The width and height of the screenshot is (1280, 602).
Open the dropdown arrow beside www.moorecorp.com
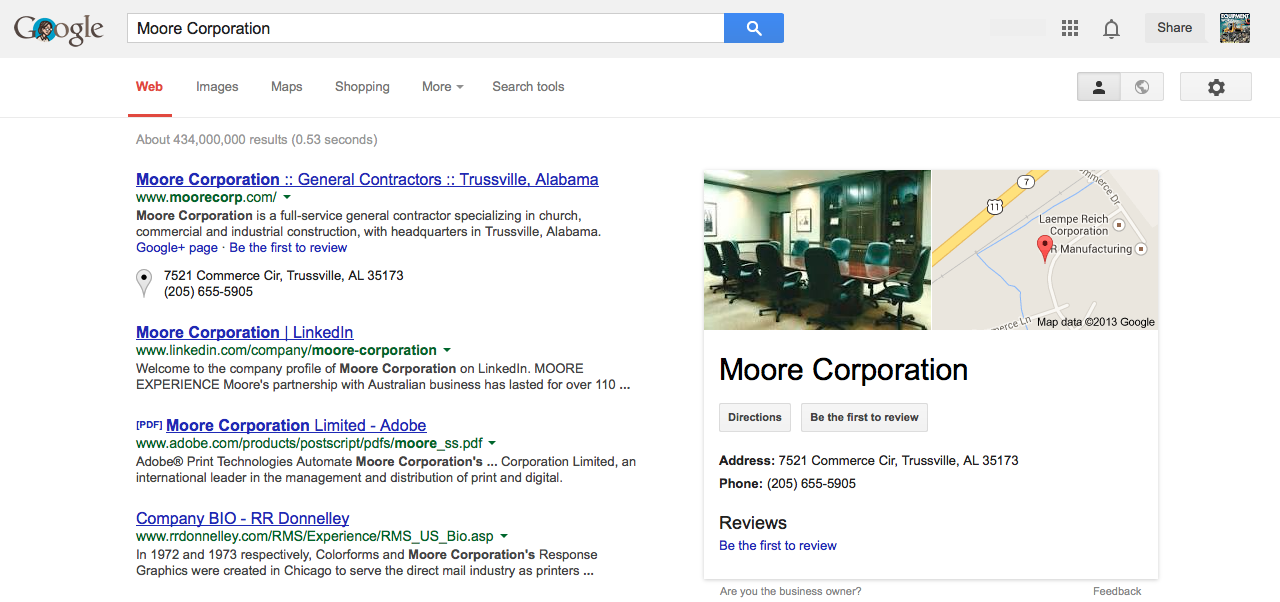pyautogui.click(x=287, y=198)
